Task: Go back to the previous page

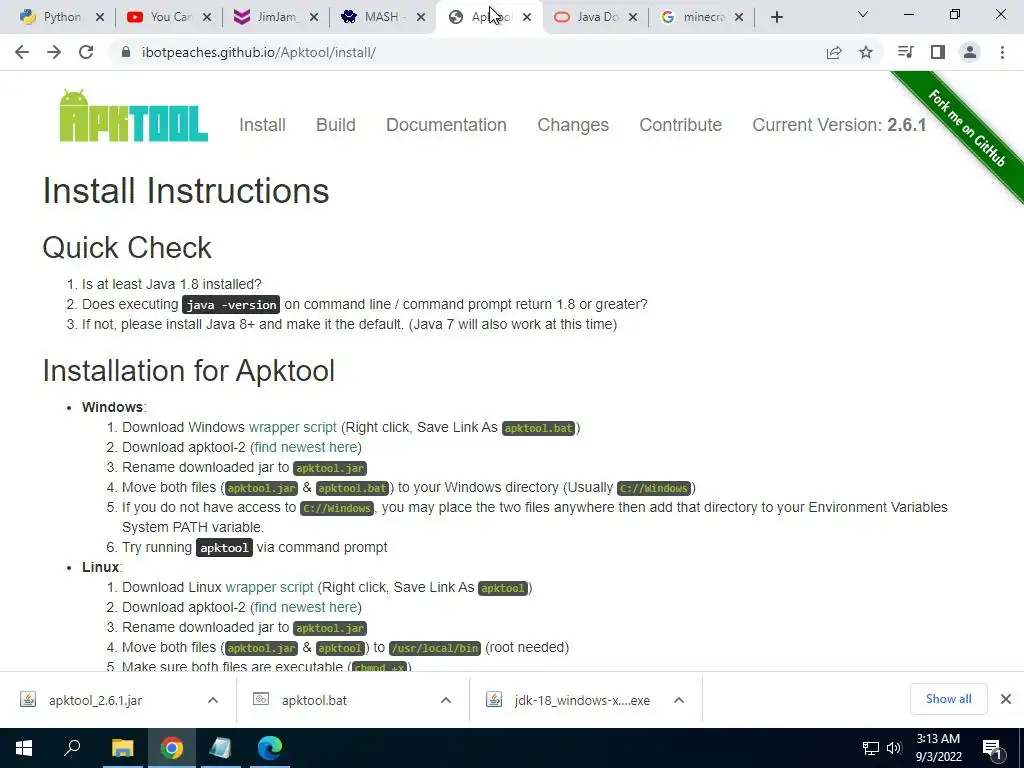Action: (x=22, y=52)
